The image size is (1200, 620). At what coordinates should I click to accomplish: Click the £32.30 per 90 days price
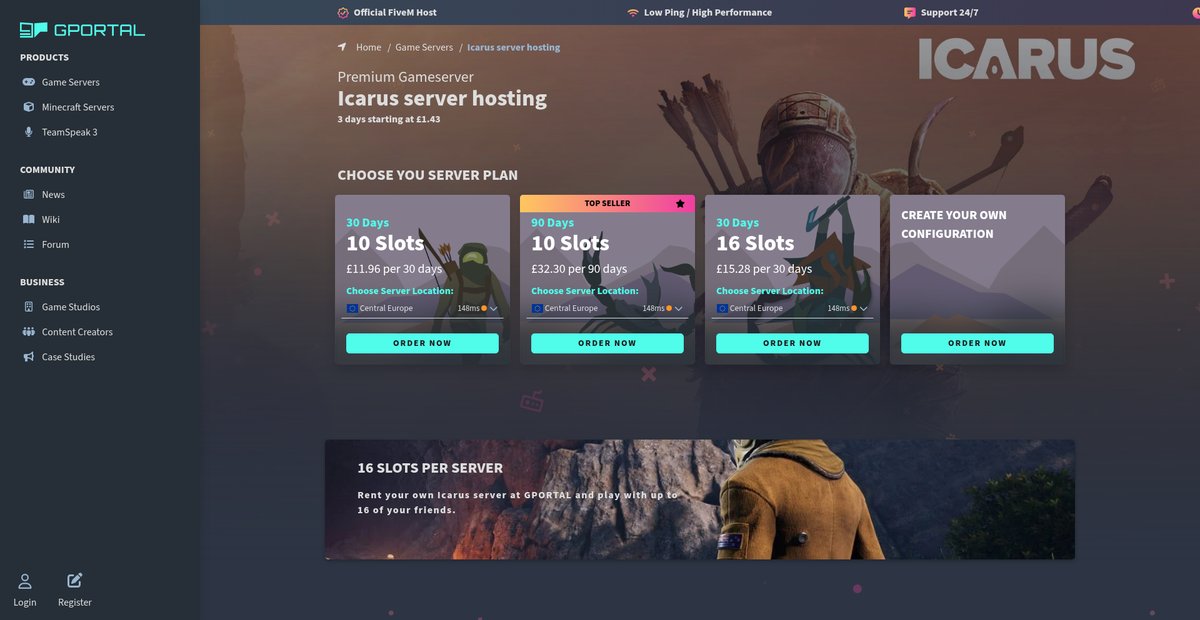coord(579,269)
